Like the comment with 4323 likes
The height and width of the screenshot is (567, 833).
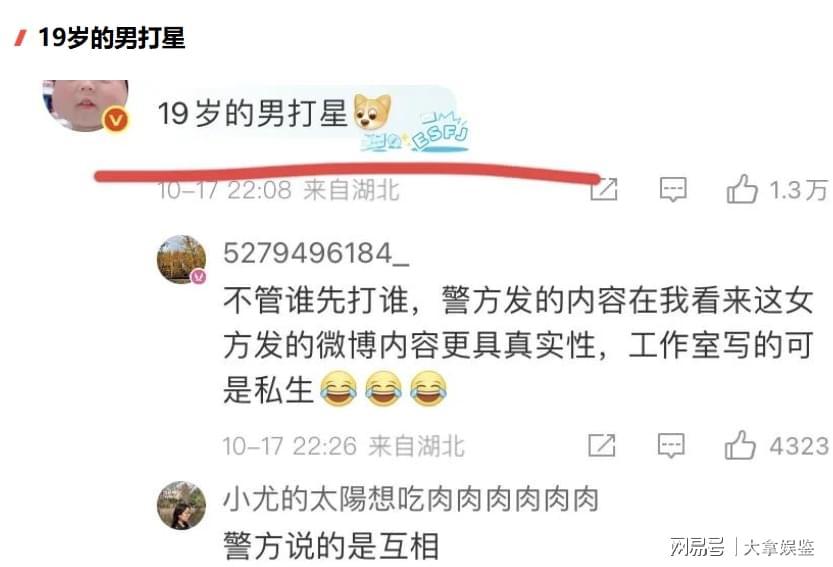pyautogui.click(x=740, y=445)
